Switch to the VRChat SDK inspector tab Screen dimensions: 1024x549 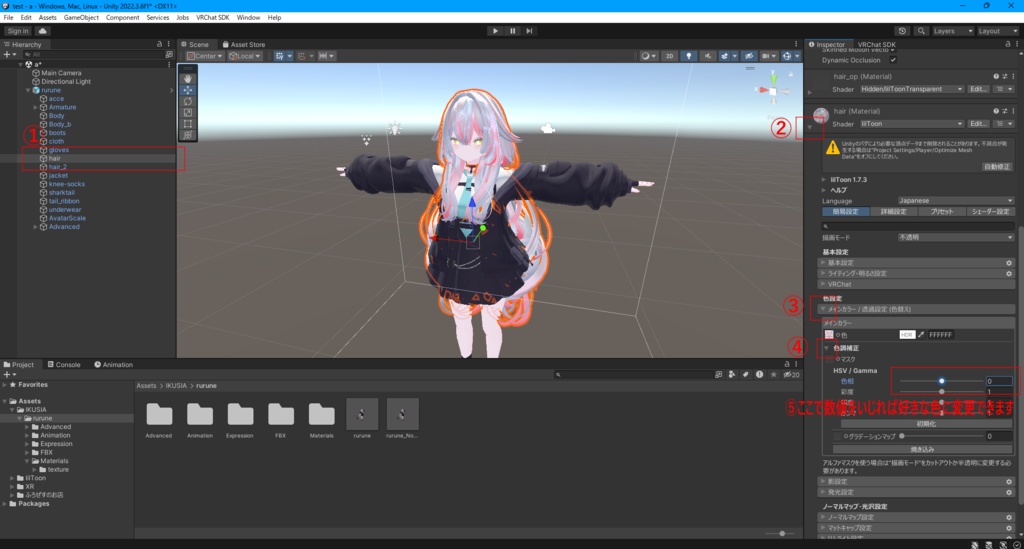(876, 44)
